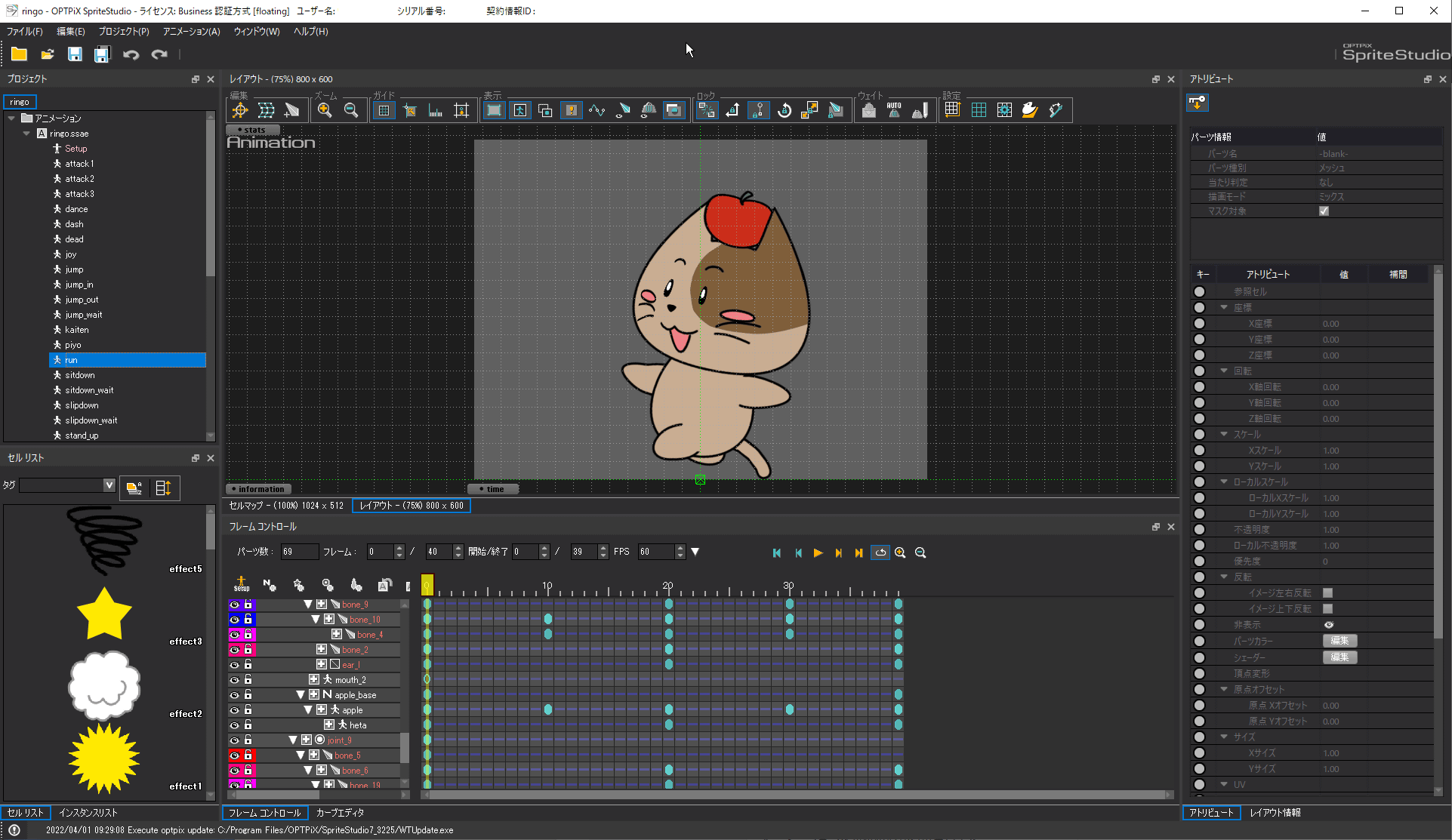Click the open project icon
Image resolution: width=1452 pixels, height=840 pixels.
coord(47,54)
